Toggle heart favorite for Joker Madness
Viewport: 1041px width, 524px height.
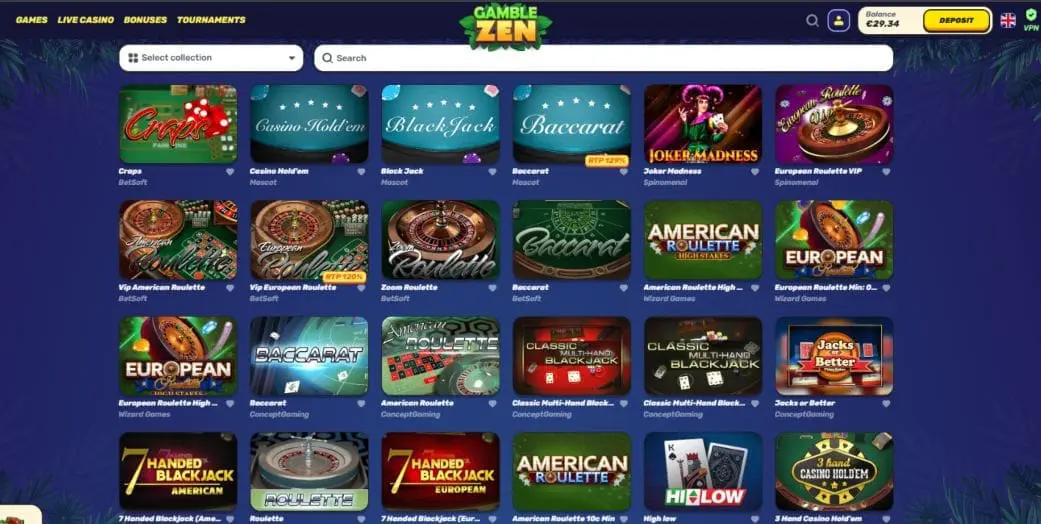point(755,171)
